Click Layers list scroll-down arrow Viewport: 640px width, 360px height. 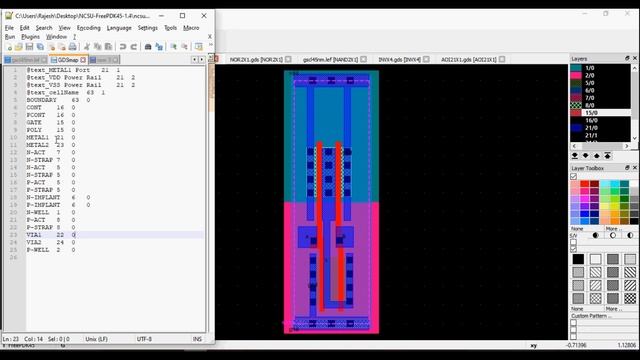coord(635,138)
